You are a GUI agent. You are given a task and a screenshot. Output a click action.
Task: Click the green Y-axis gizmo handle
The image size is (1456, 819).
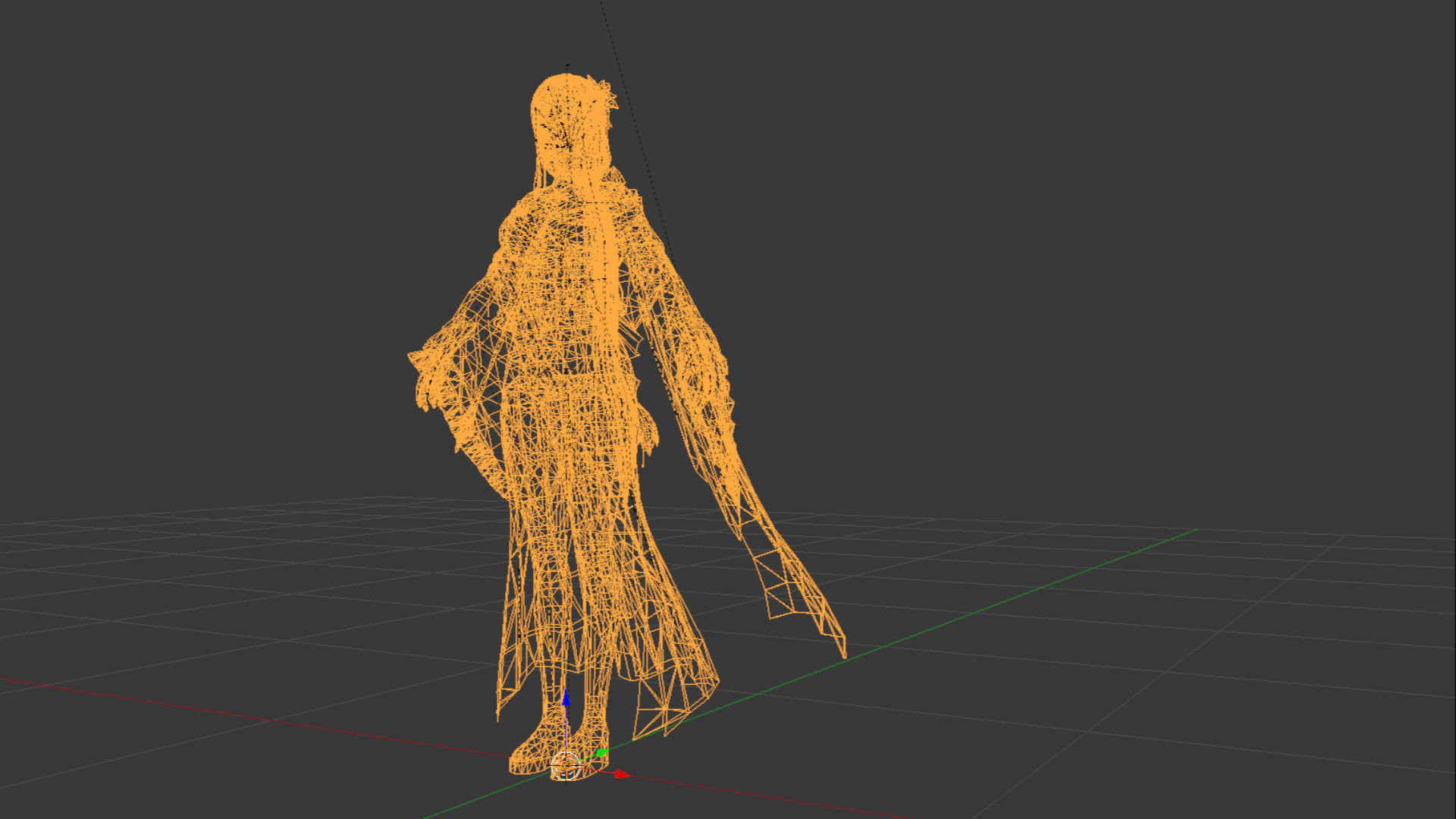(602, 752)
